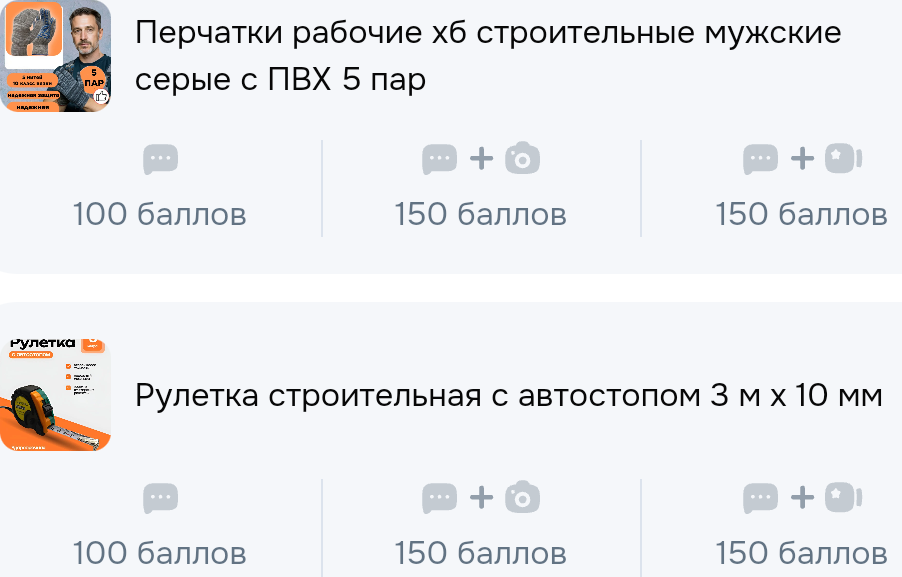Click the comment bubble icon for рулетка review
Screen dimensions: 902x577
point(160,497)
